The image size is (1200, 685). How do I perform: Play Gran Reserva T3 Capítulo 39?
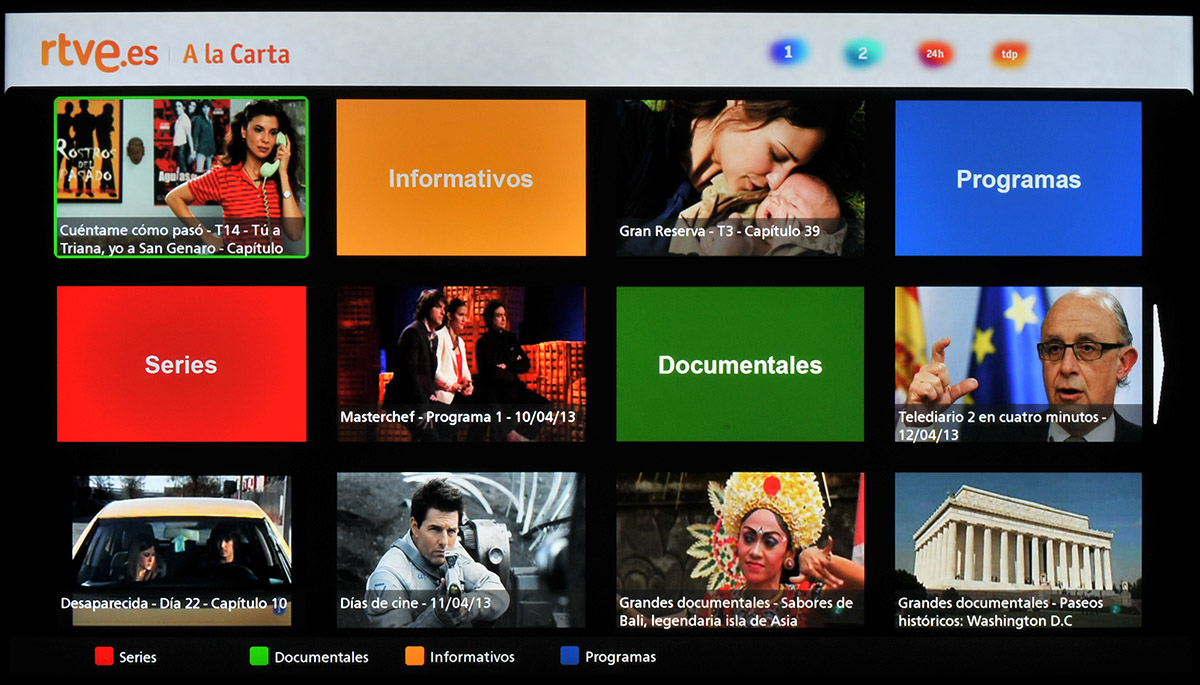[740, 177]
